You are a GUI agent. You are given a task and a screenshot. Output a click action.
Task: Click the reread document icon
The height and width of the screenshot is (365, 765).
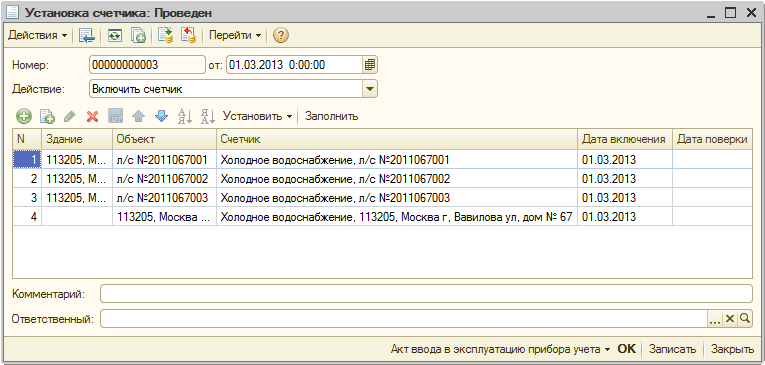[115, 36]
